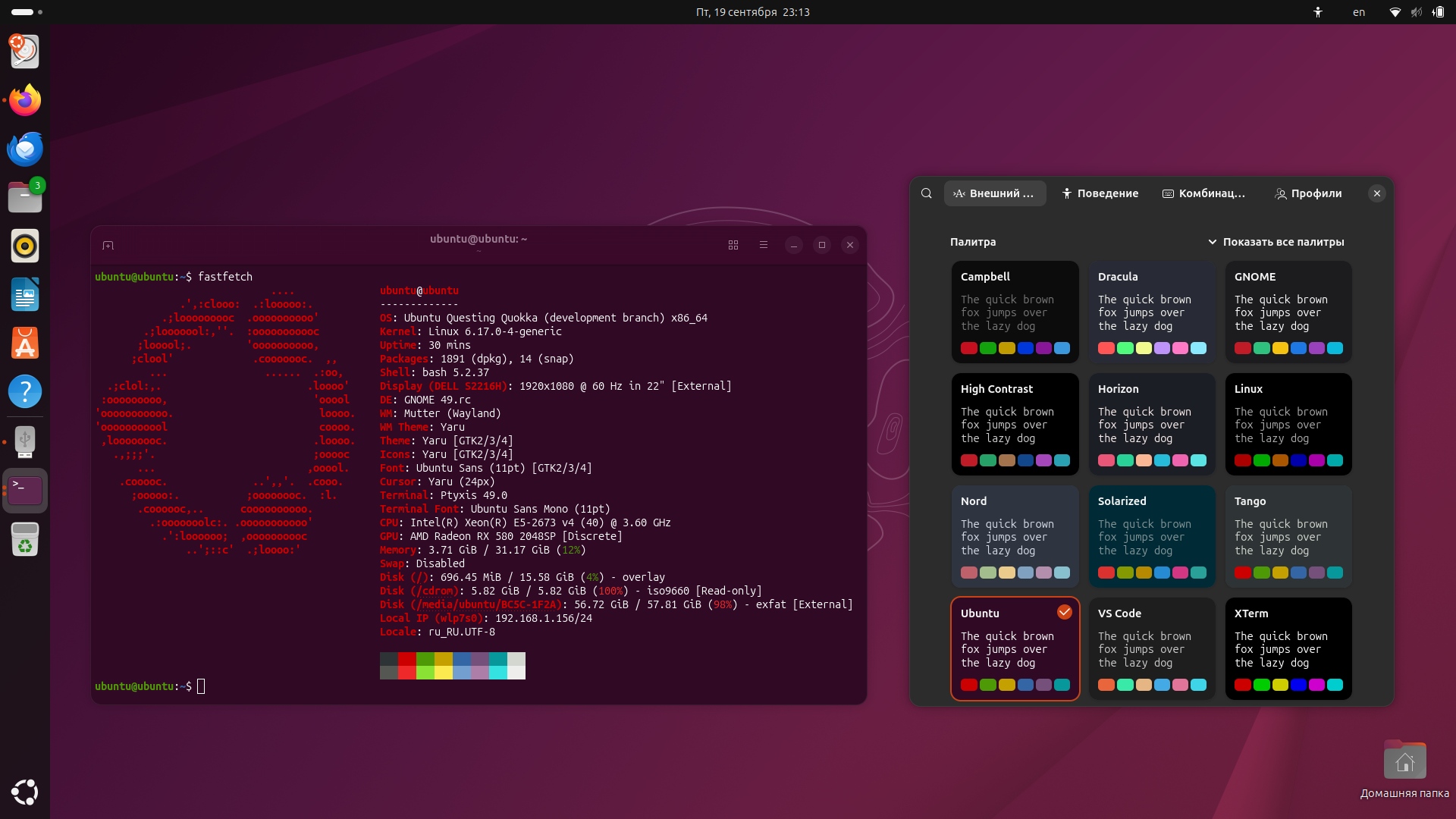1456x819 pixels.
Task: Click the Terminal Font line in fastfetch output
Action: pos(495,509)
